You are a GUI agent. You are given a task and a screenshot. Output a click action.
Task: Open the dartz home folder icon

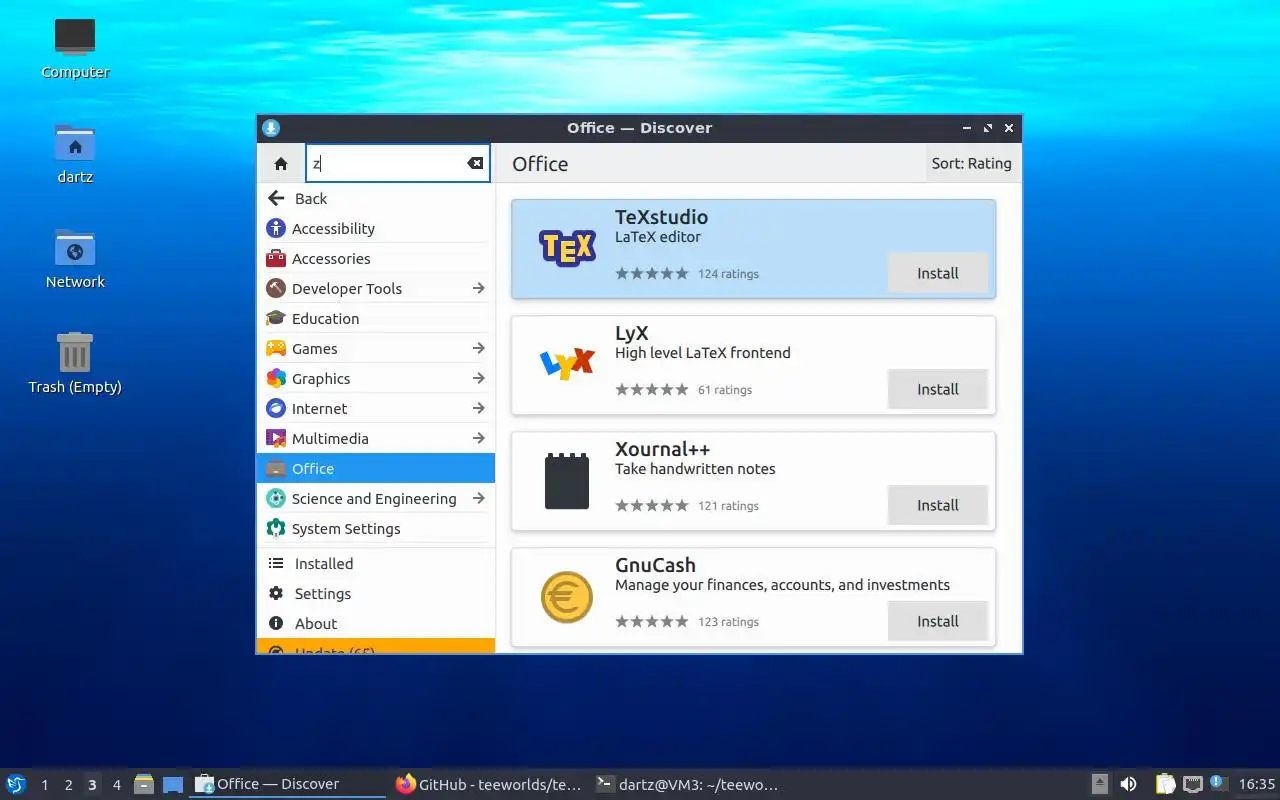click(x=75, y=142)
